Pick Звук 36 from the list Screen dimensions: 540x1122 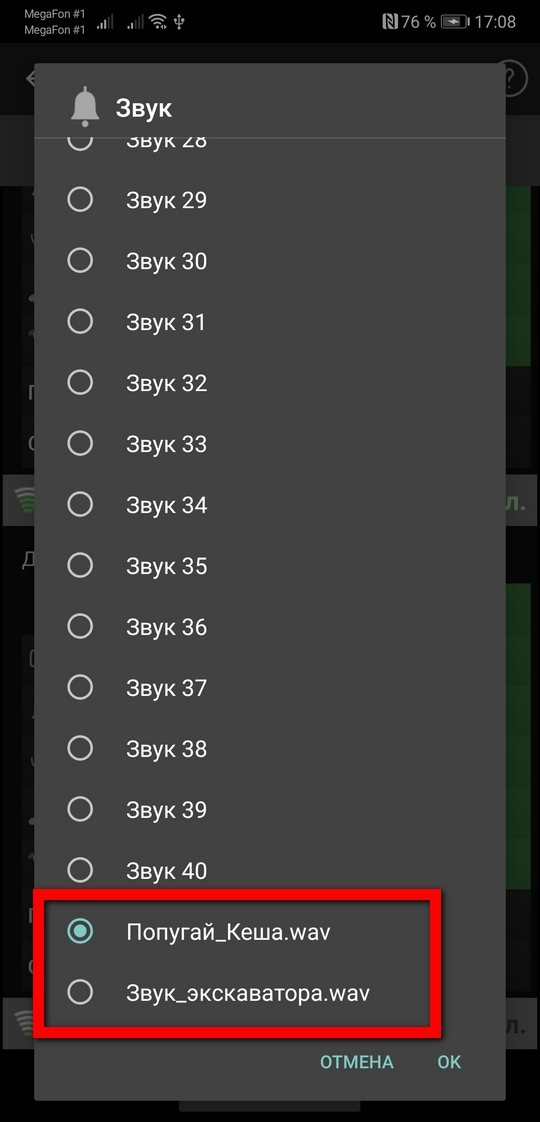[270, 627]
